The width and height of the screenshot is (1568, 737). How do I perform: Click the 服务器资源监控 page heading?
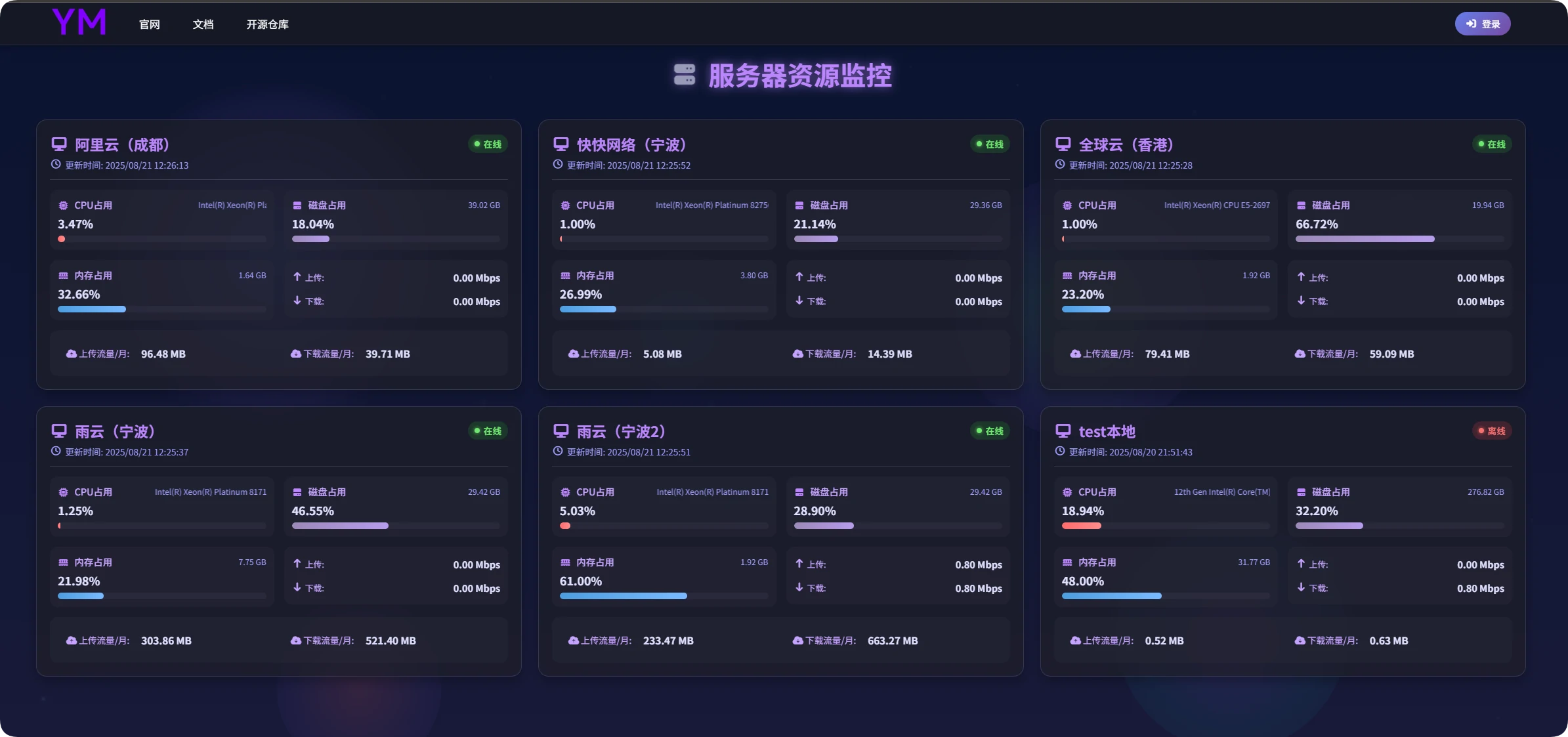800,75
